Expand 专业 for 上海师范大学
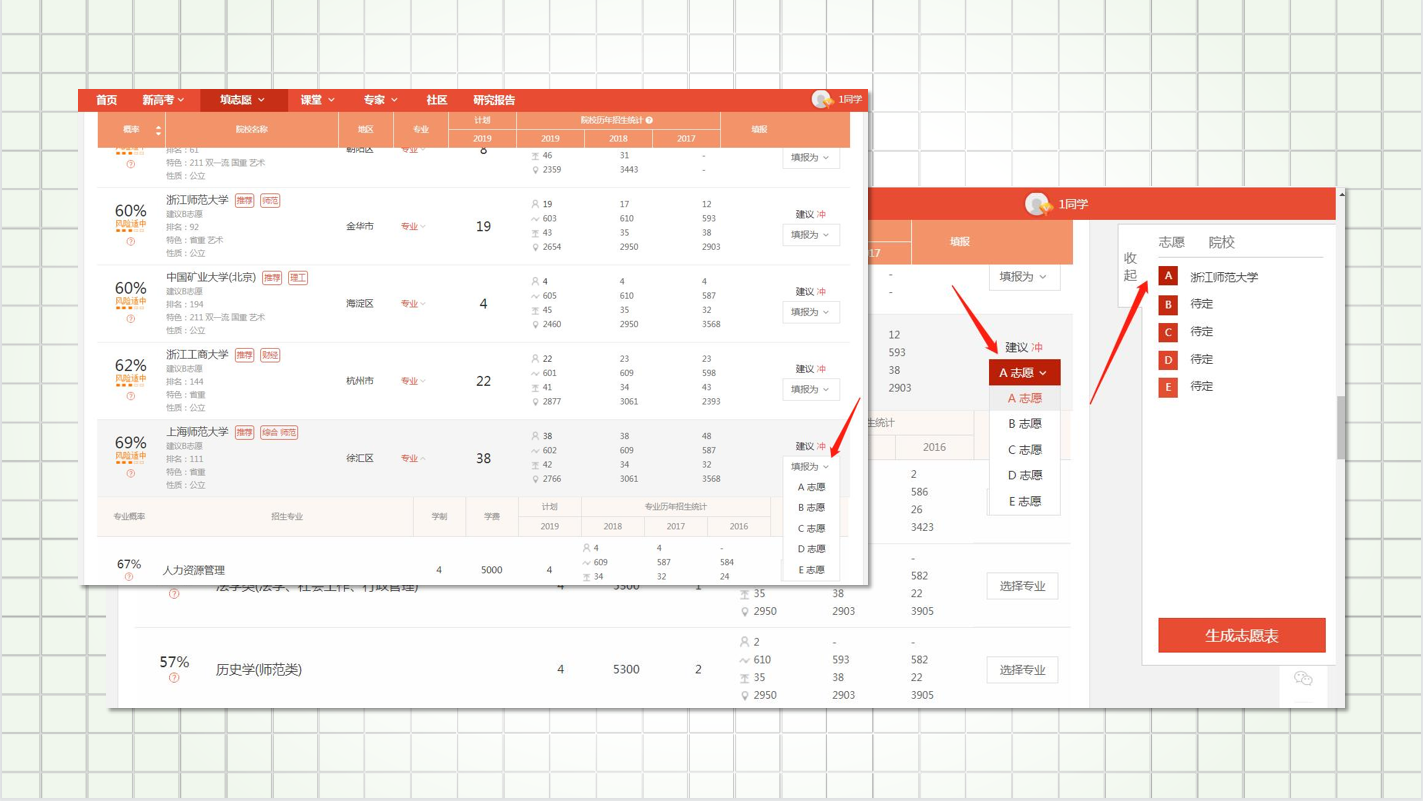 [x=412, y=459]
